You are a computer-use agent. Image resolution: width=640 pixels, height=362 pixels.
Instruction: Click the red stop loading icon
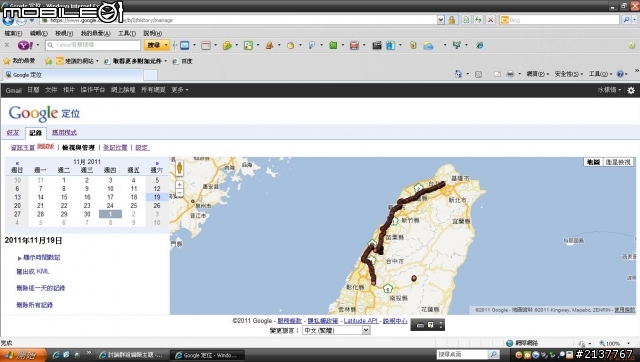point(491,20)
